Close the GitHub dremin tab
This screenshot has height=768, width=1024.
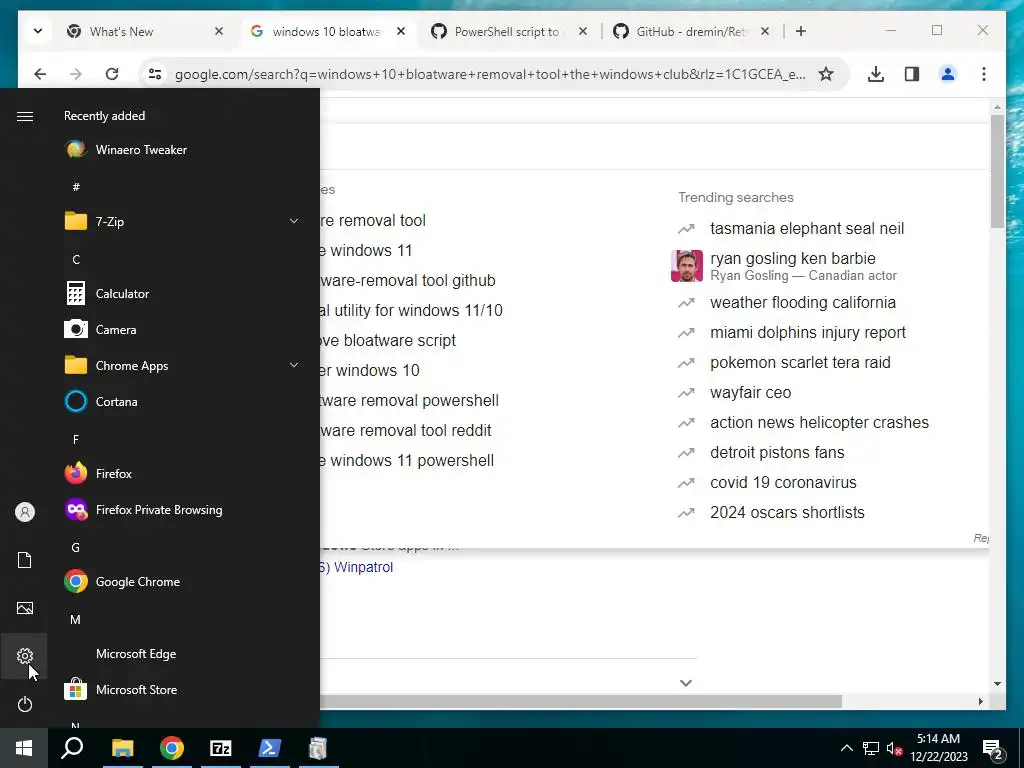tap(765, 31)
